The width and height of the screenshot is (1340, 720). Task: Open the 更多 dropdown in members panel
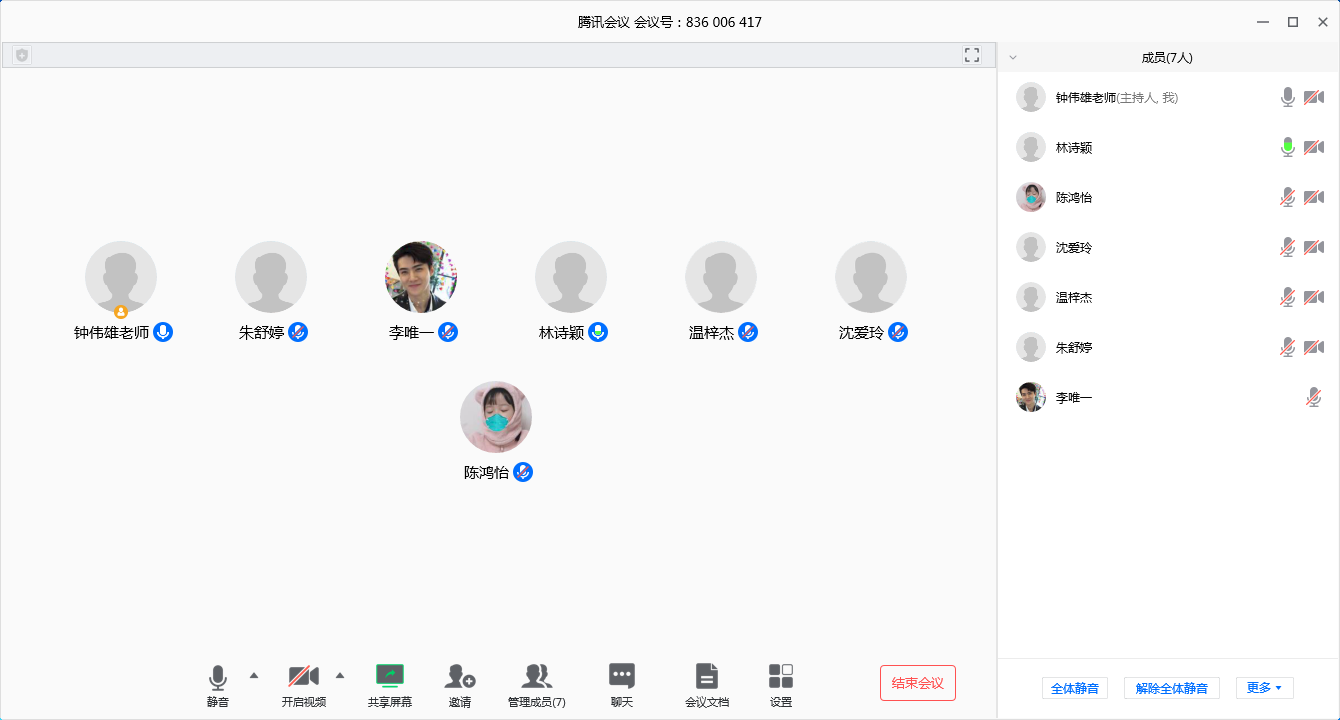(1264, 688)
